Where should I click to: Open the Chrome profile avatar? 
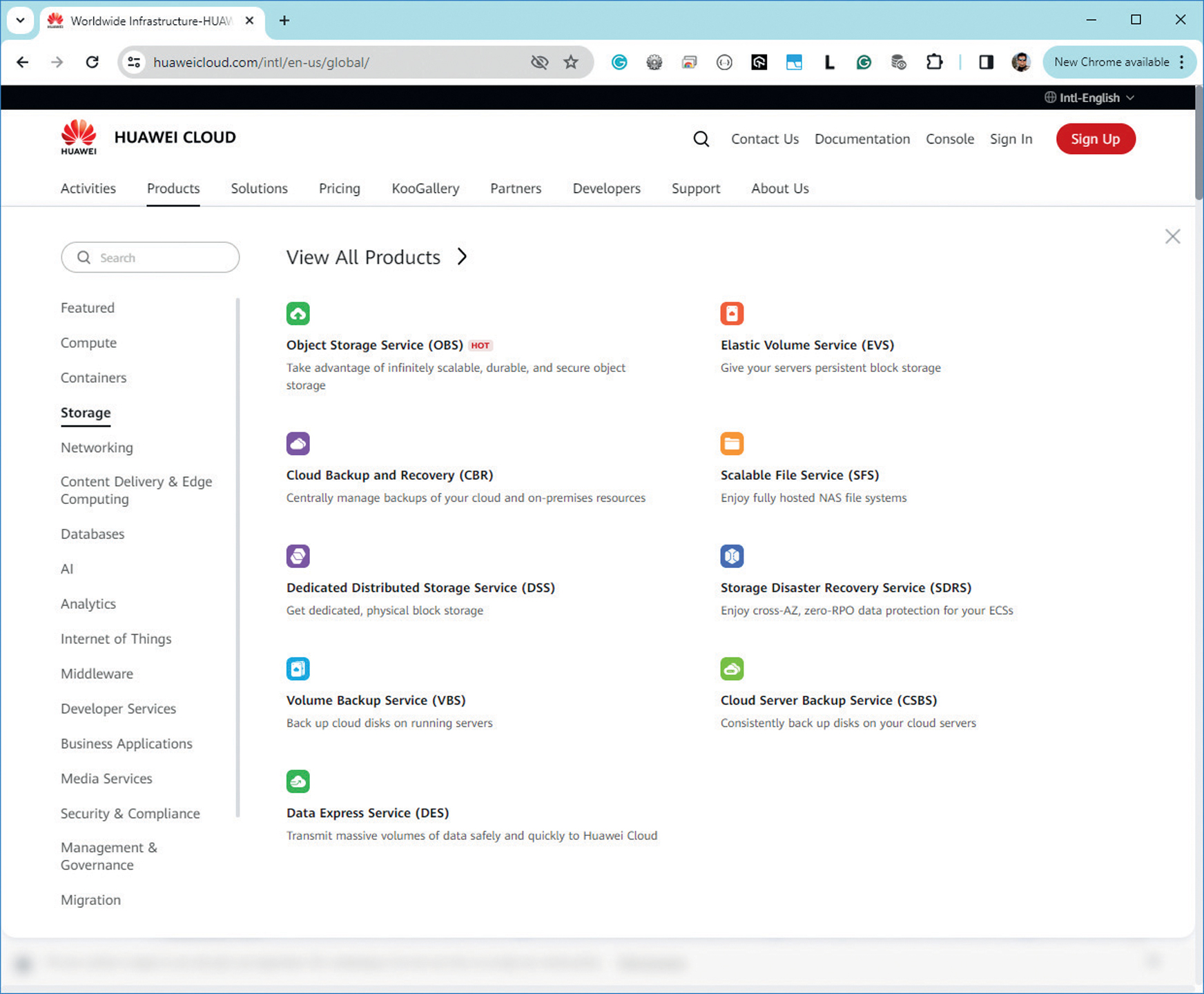tap(1021, 62)
